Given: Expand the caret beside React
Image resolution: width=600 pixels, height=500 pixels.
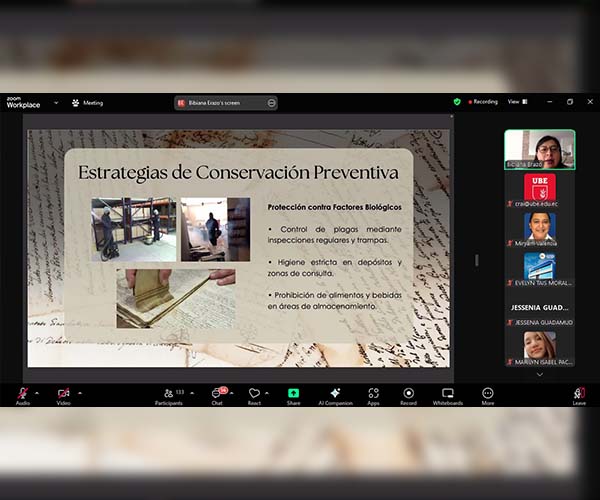Looking at the screenshot, I should [267, 393].
